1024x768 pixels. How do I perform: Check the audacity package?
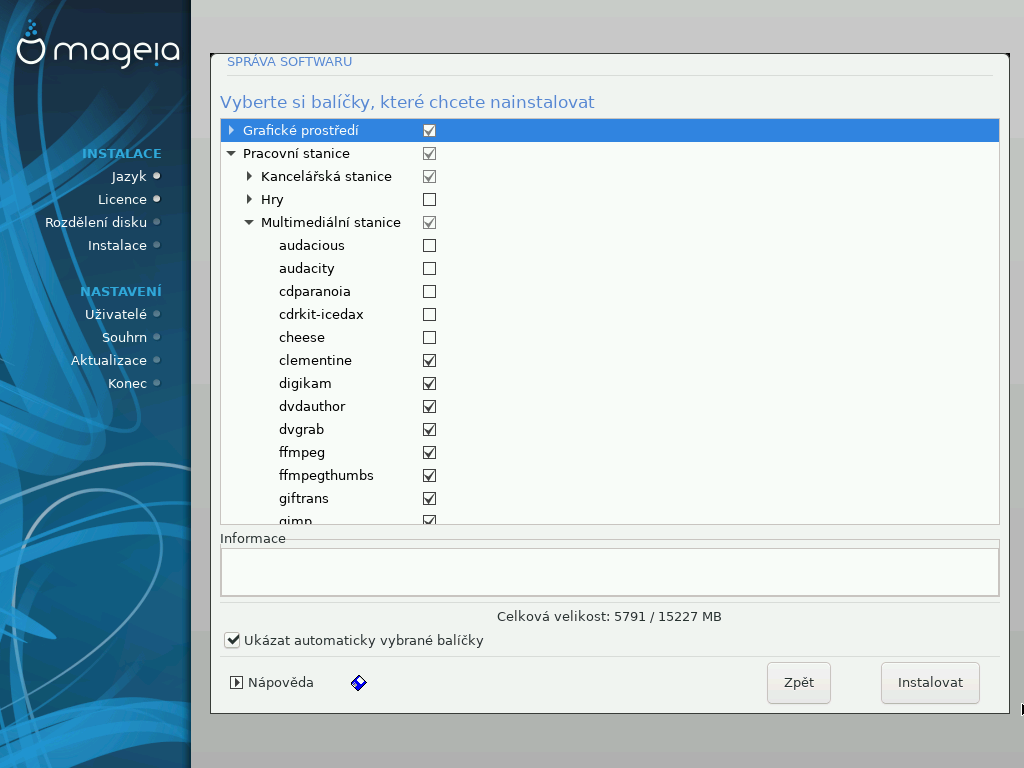pos(429,268)
